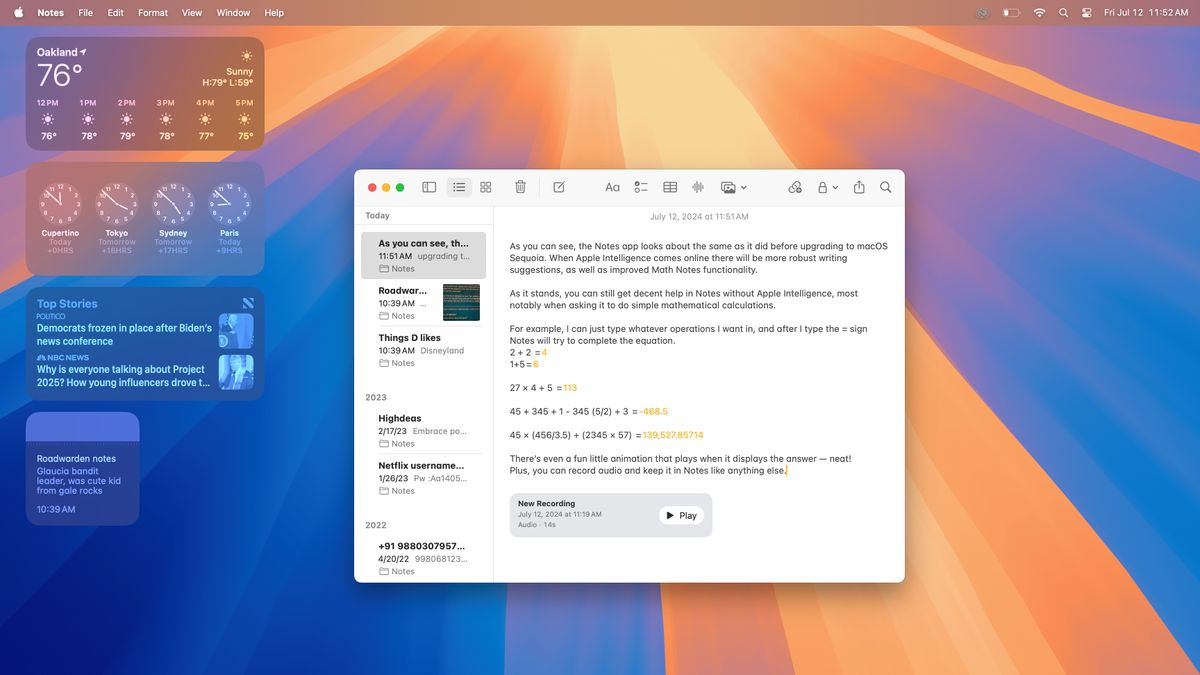The image size is (1200, 675).
Task: Open the Top Stories news heading
Action: point(67,304)
